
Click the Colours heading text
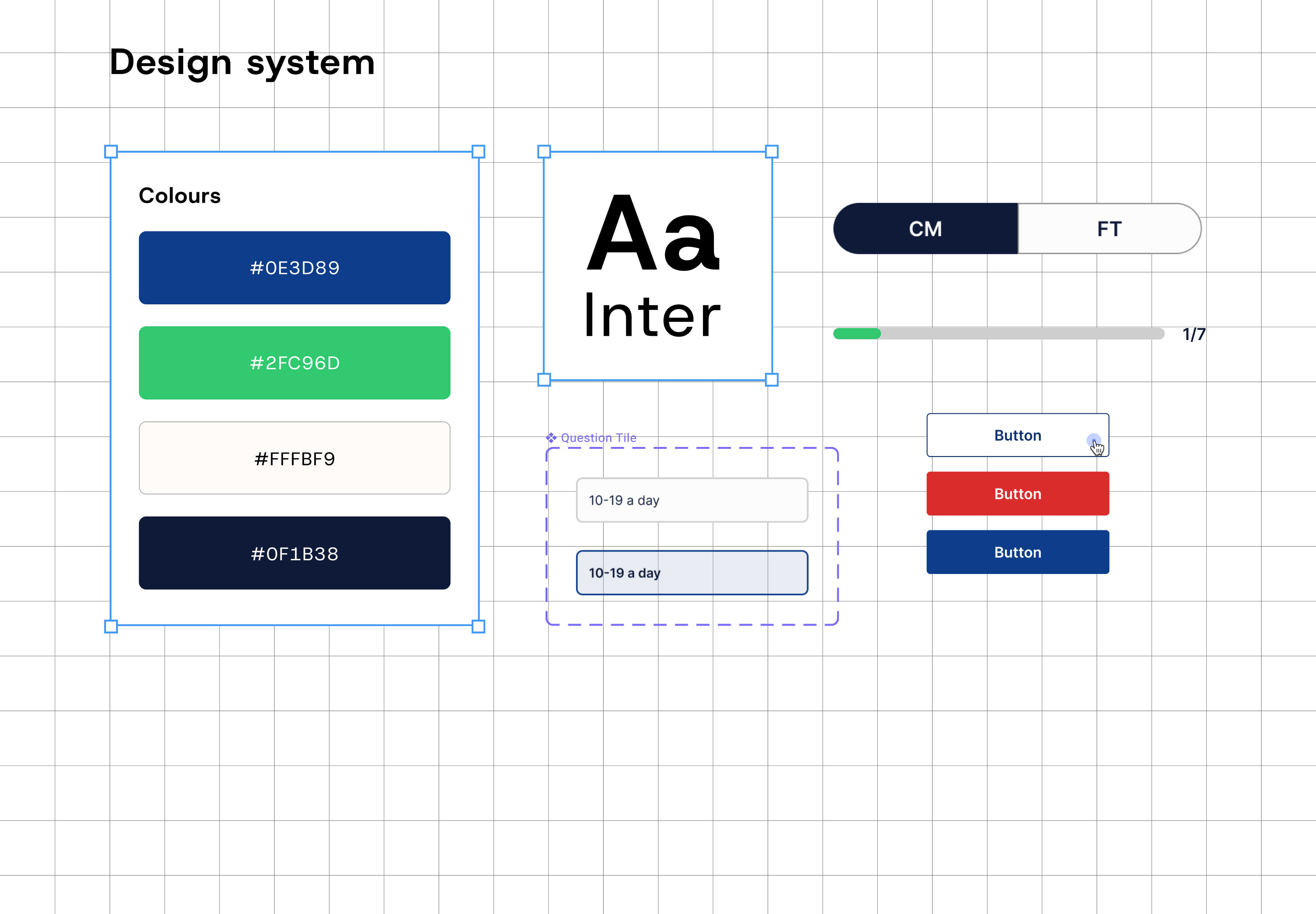tap(179, 196)
